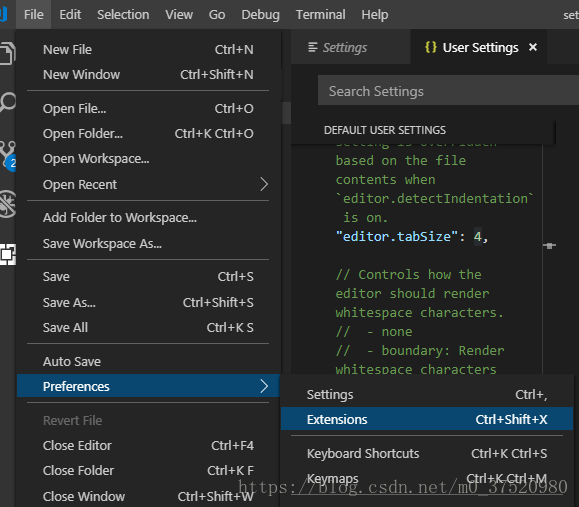Select Save All from File menu
Screen dimensions: 579x507
(x=148, y=327)
